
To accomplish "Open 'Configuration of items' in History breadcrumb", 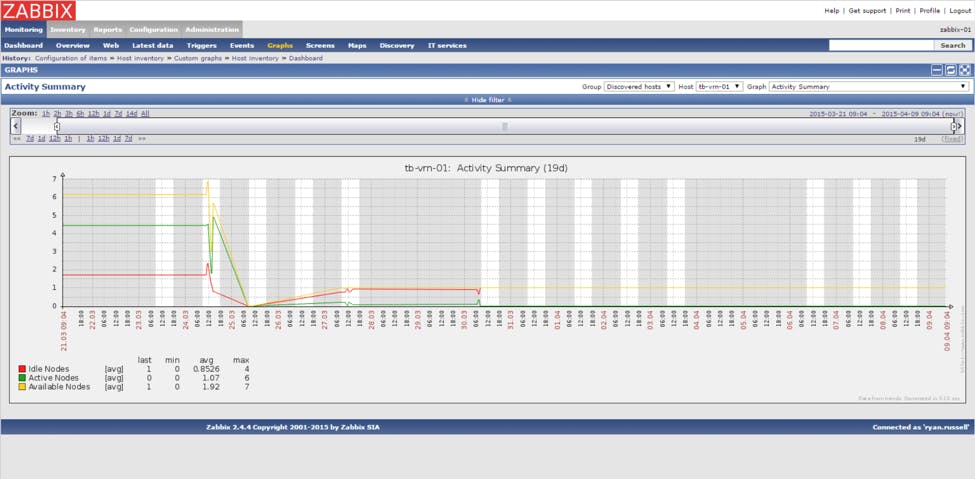I will [71, 58].
